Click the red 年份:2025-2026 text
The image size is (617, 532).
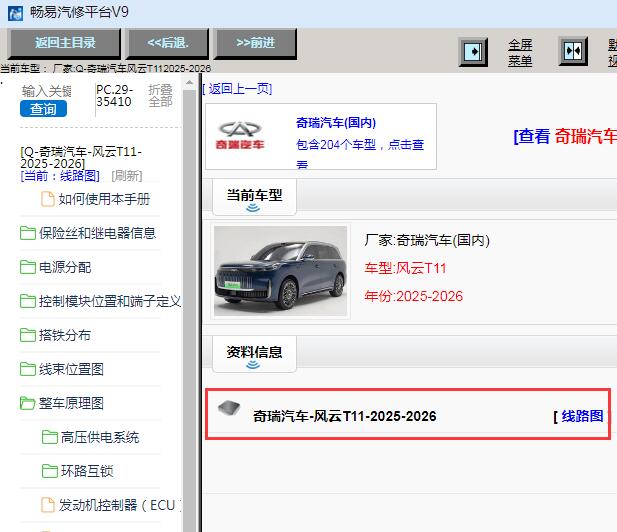(414, 296)
